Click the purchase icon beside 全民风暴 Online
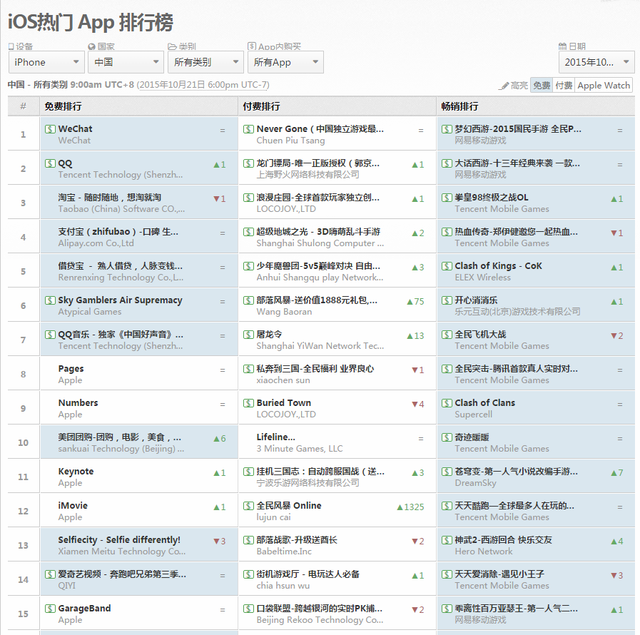This screenshot has width=640, height=635. click(248, 506)
